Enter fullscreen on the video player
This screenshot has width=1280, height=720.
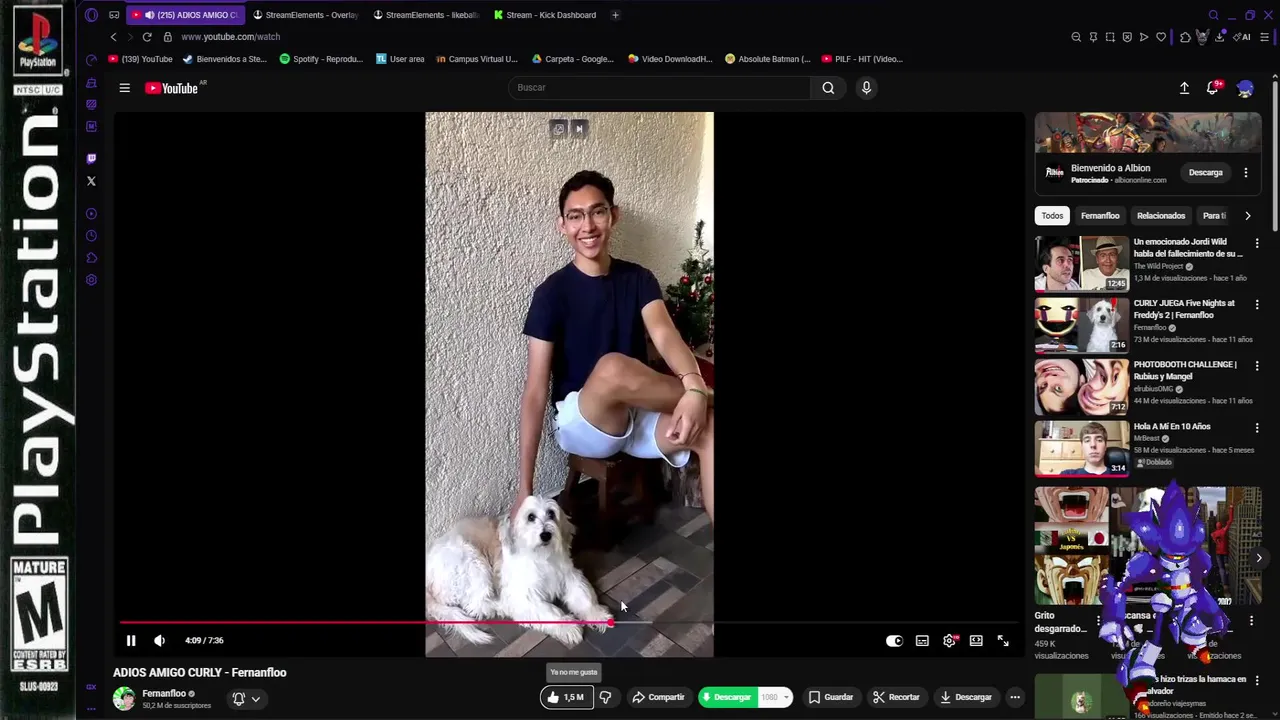tap(1003, 641)
